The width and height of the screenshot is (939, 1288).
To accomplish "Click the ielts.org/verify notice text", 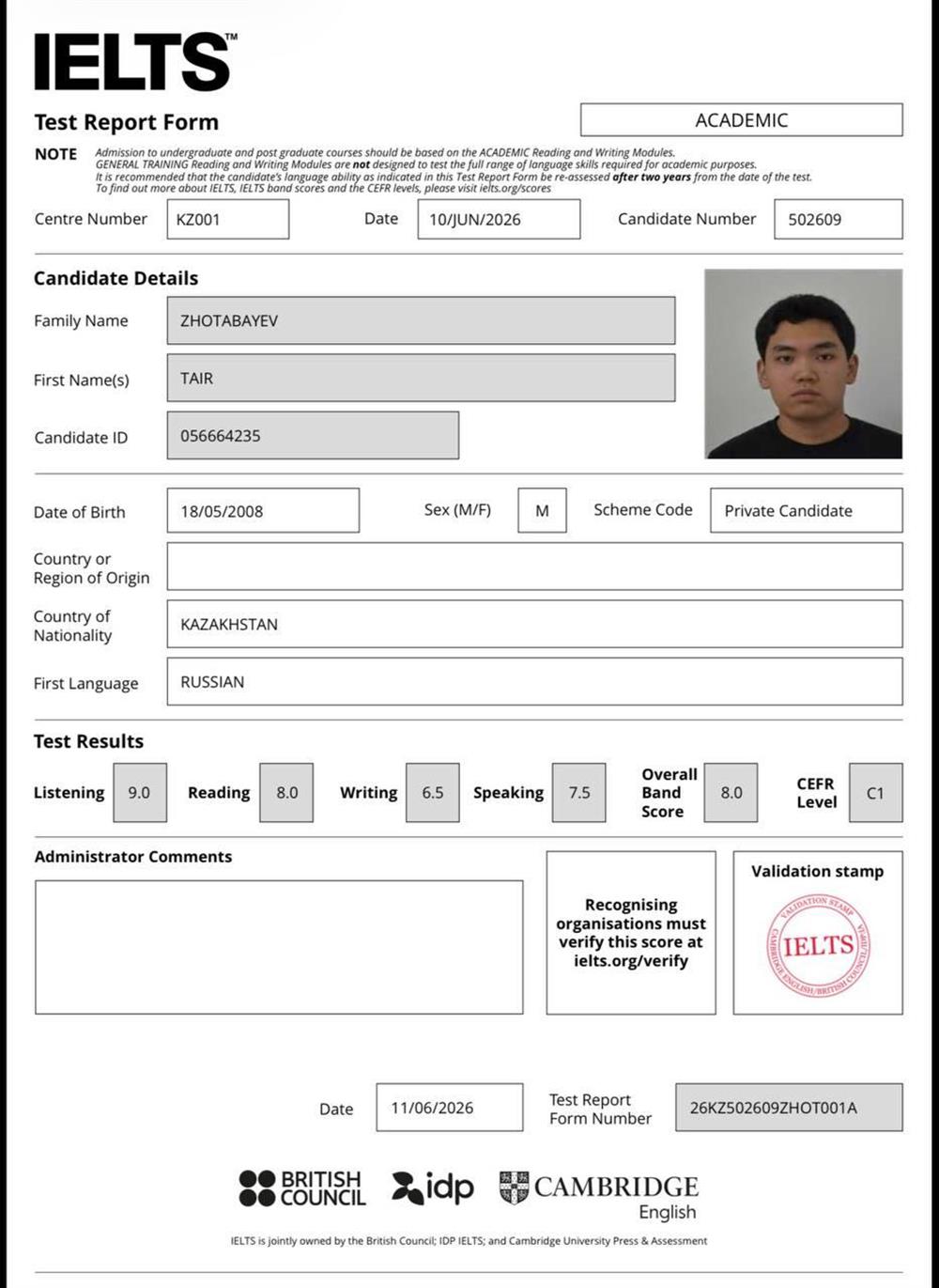I will pyautogui.click(x=631, y=933).
